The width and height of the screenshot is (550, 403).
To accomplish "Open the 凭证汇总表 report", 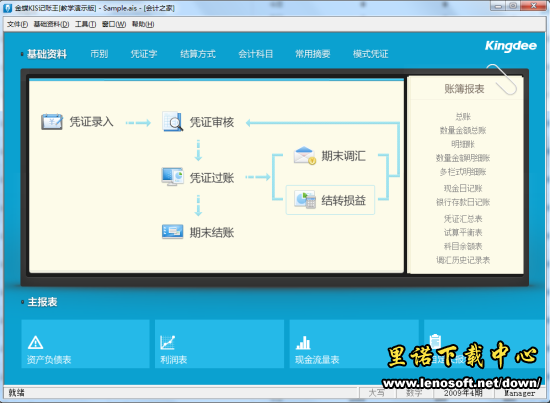I will (463, 219).
